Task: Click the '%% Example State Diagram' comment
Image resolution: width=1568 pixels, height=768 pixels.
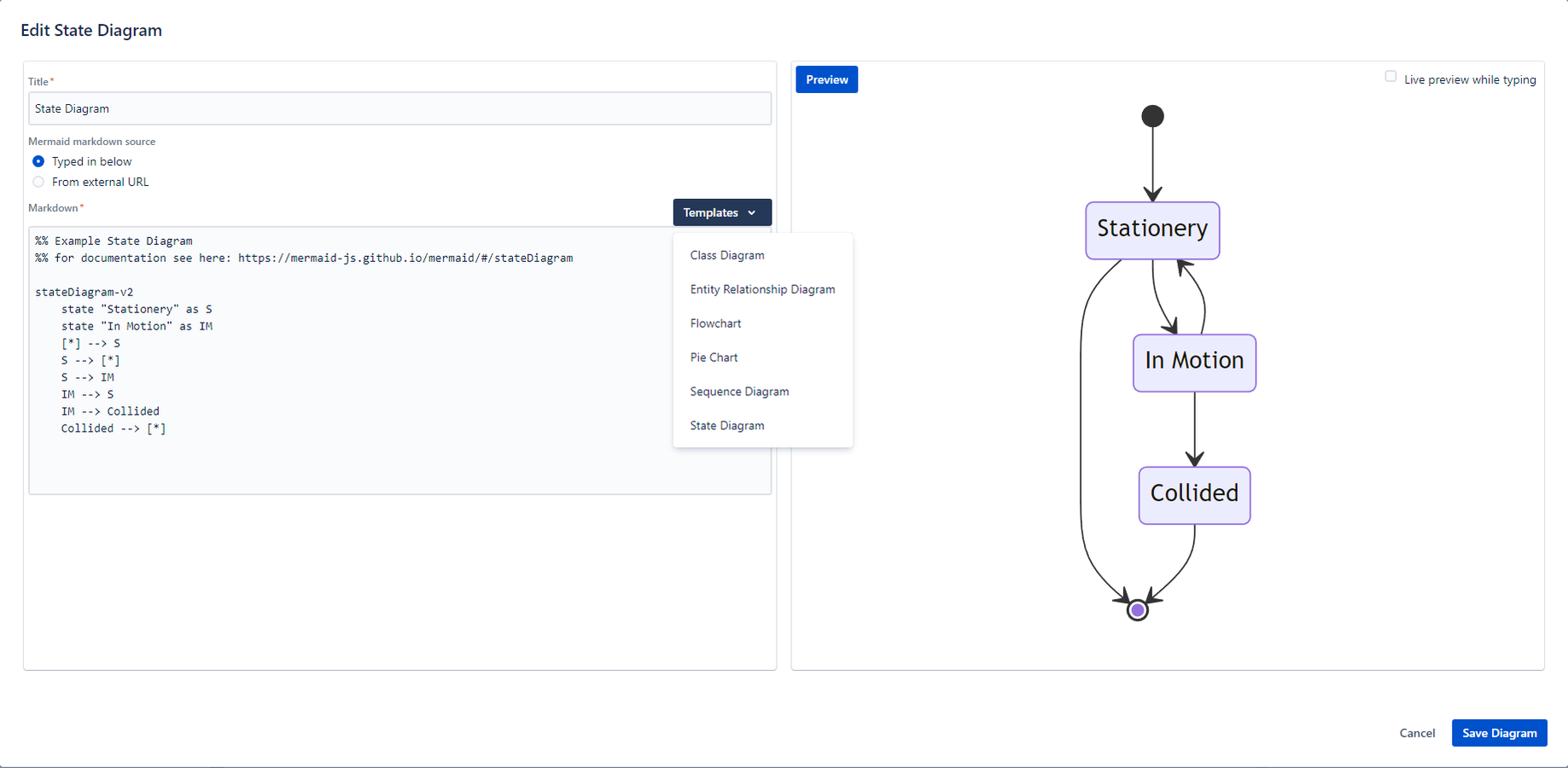Action: 114,241
